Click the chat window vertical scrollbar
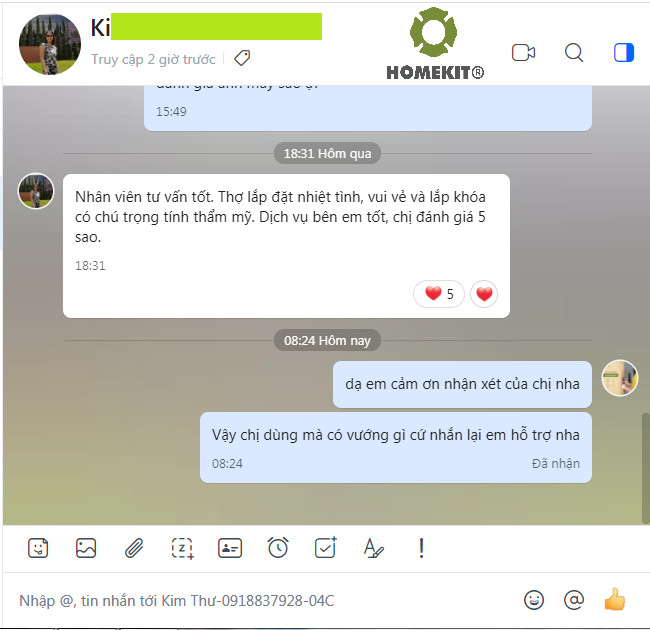This screenshot has width=650, height=630. [x=645, y=468]
